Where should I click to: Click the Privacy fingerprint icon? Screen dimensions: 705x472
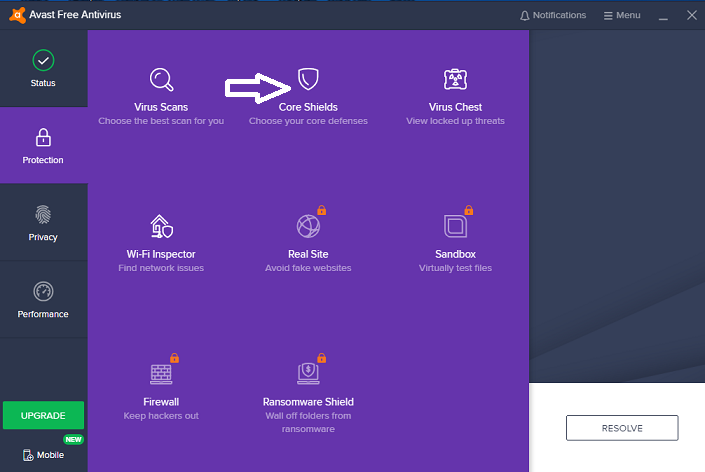click(43, 214)
